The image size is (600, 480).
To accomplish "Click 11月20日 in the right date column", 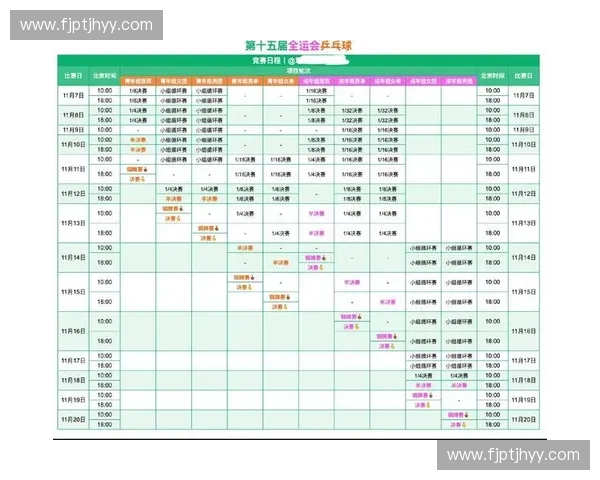I will point(523,419).
